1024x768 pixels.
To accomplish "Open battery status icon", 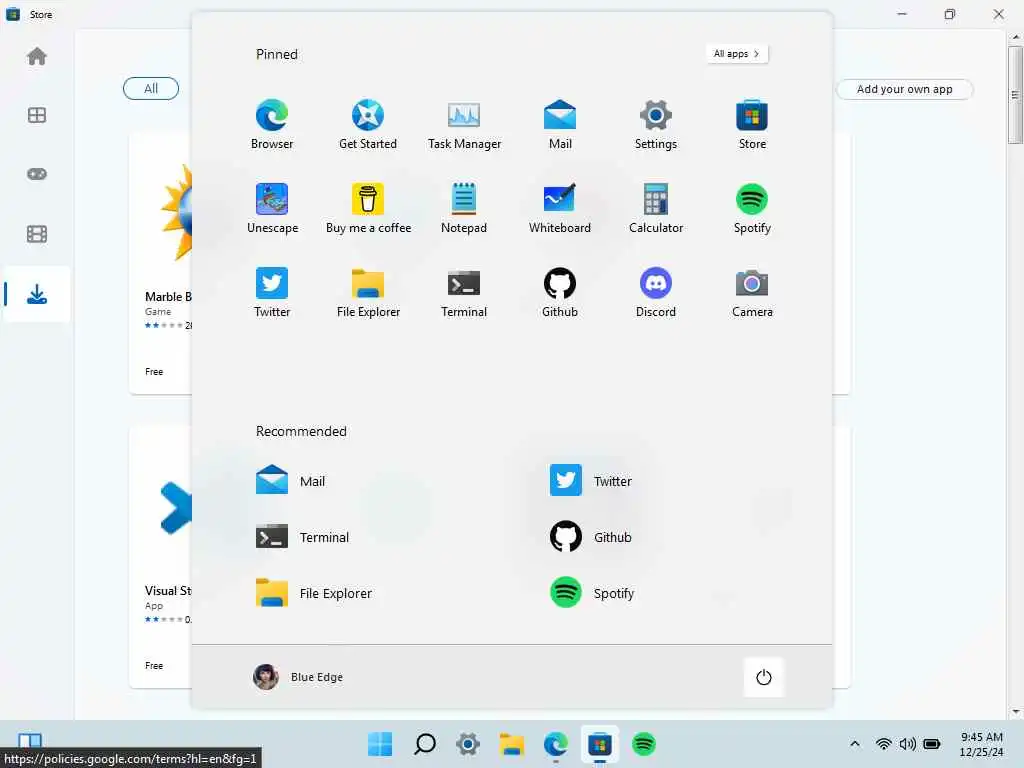I will pyautogui.click(x=932, y=743).
